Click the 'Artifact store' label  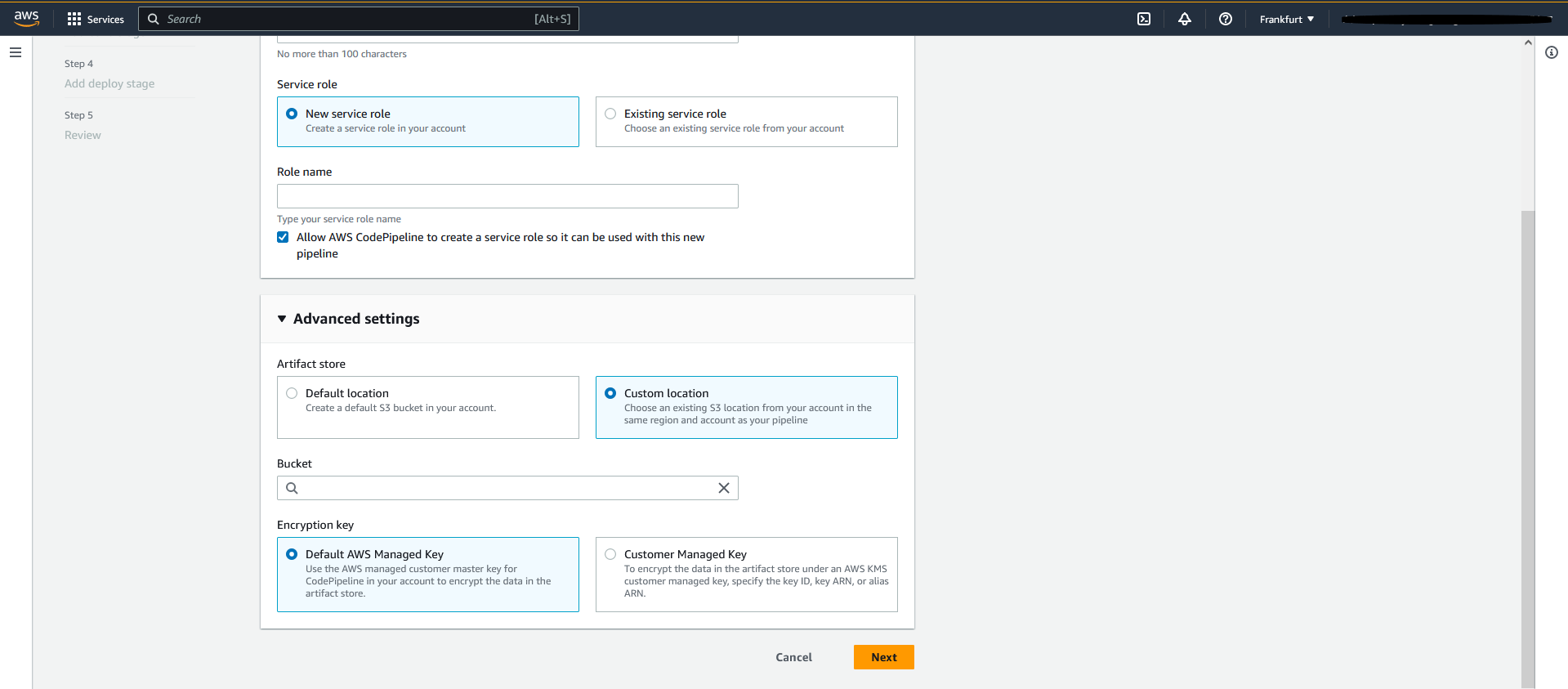pyautogui.click(x=311, y=364)
